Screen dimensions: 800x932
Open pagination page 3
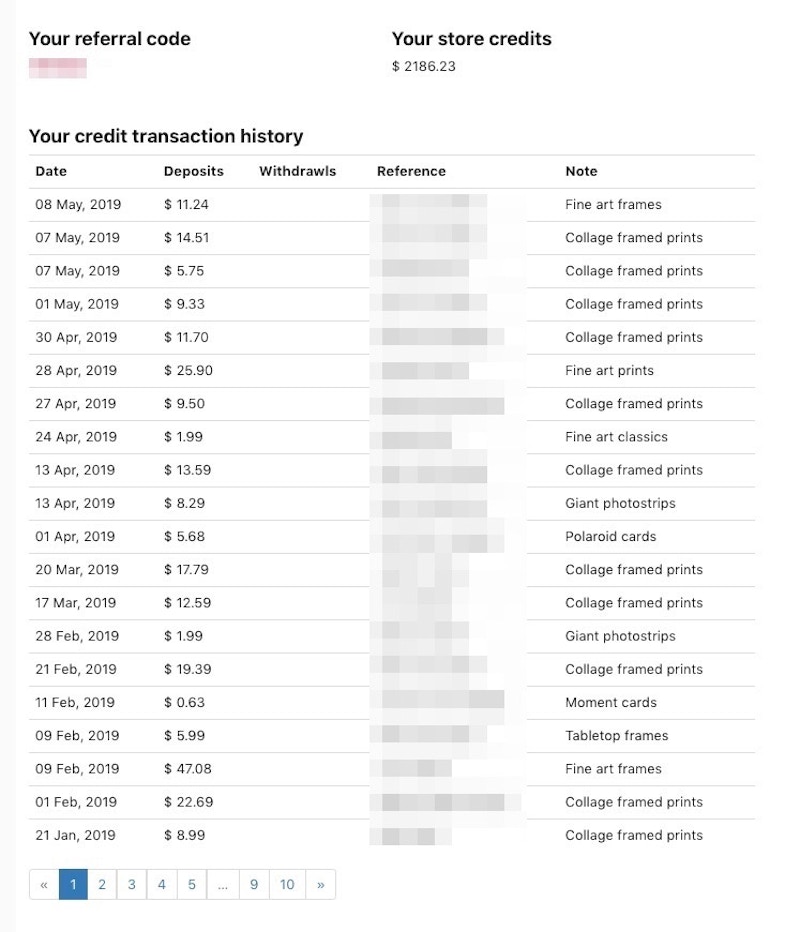coord(132,885)
